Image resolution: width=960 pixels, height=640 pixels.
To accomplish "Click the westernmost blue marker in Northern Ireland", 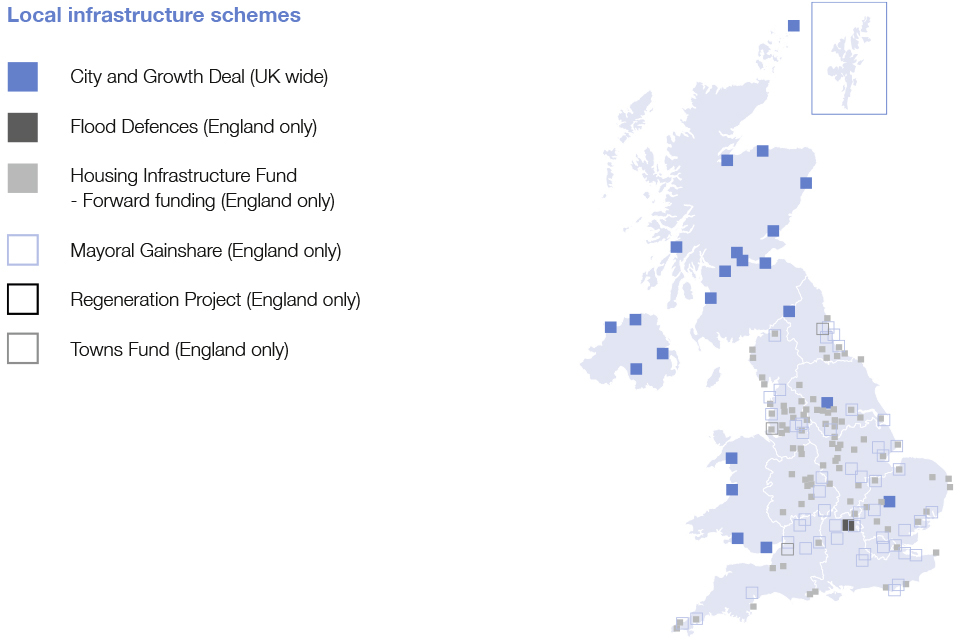I will tap(611, 327).
